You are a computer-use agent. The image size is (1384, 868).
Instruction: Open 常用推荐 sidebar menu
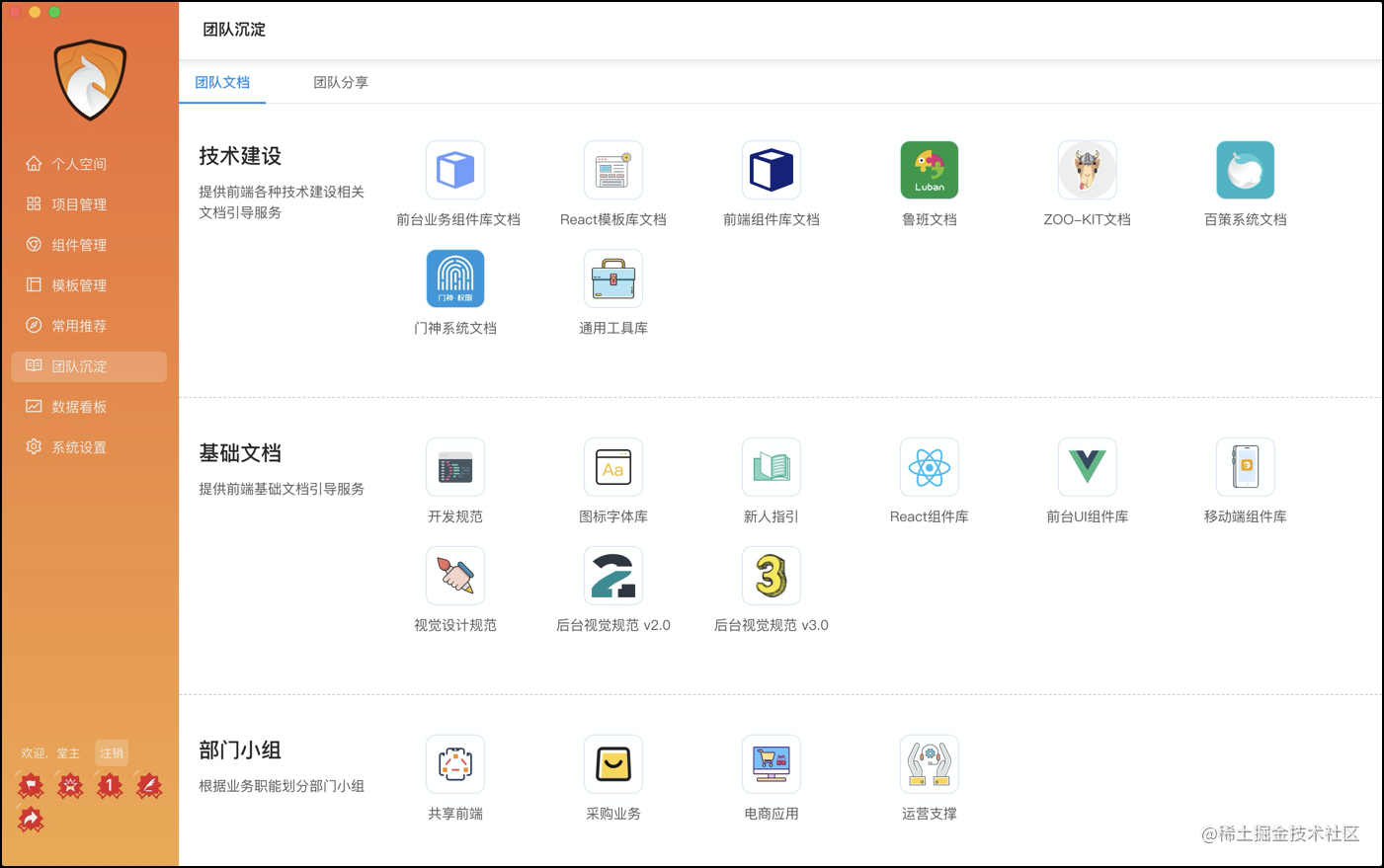point(89,326)
